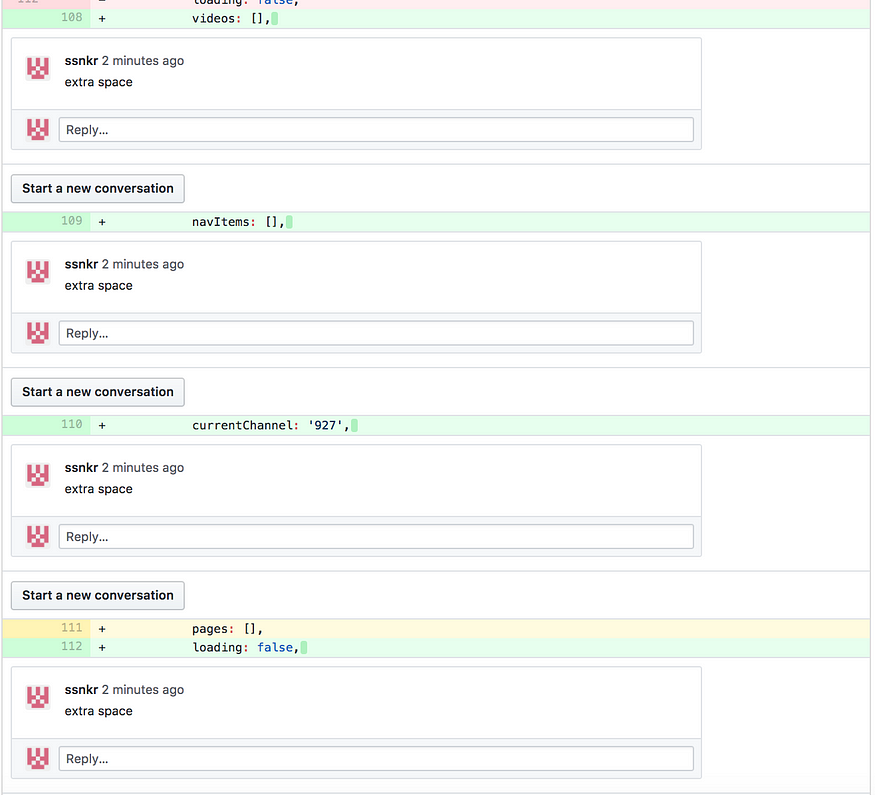This screenshot has height=795, width=875.
Task: Select line number 110
Action: pyautogui.click(x=71, y=425)
